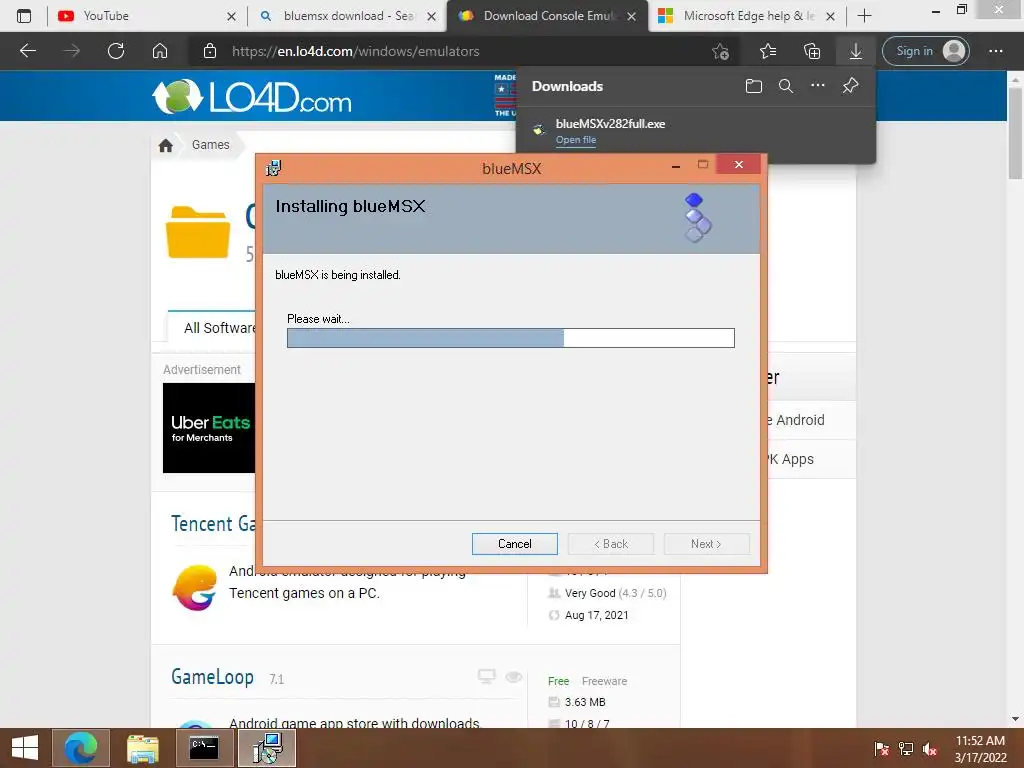
Task: Open the tab actions menu
Action: pos(24,16)
